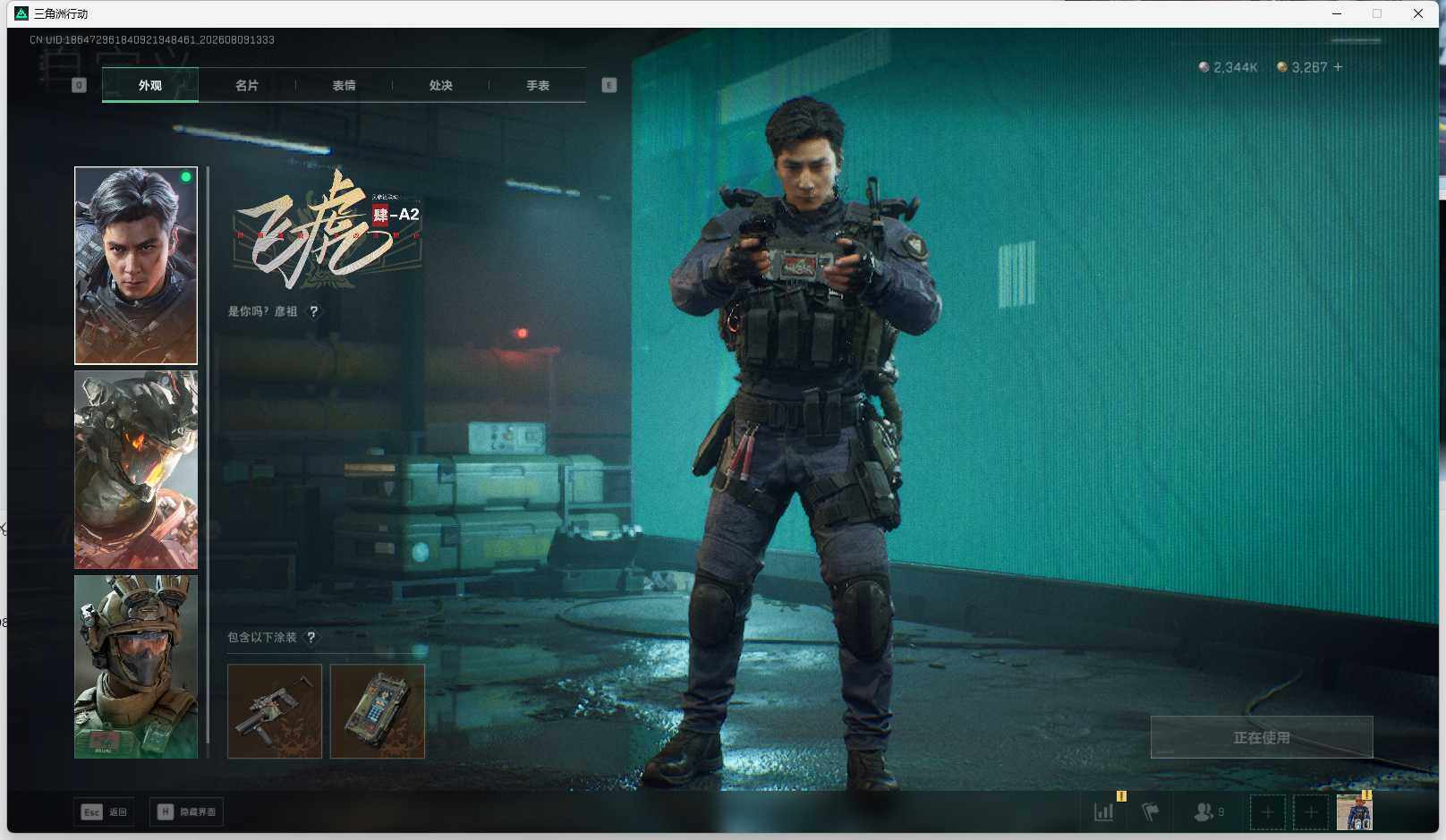
Task: Click the 正在使用 button
Action: (1262, 737)
